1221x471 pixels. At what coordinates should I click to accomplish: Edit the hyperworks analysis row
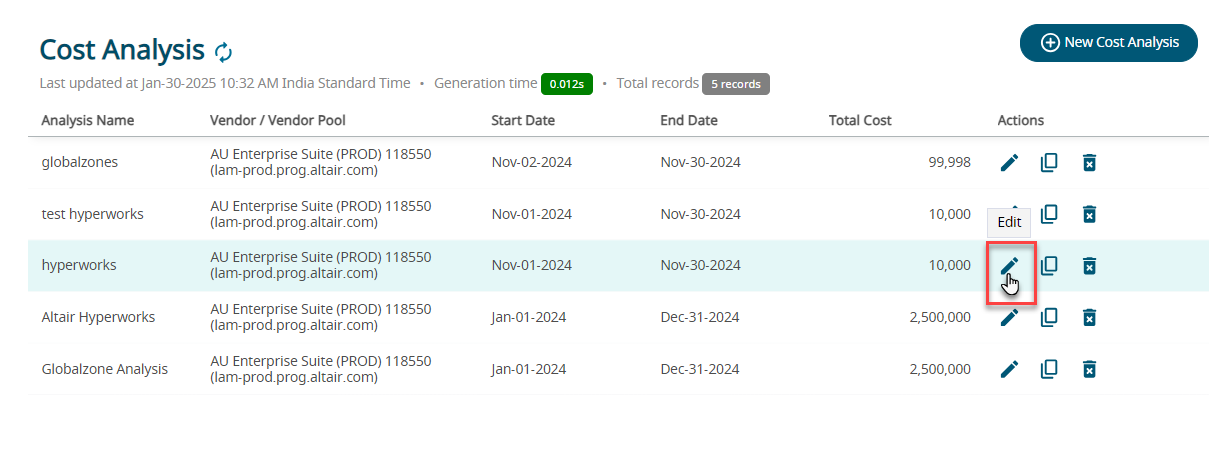[x=1010, y=266]
